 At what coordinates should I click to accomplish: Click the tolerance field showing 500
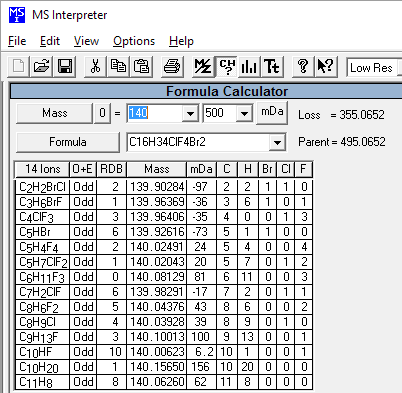pyautogui.click(x=220, y=114)
